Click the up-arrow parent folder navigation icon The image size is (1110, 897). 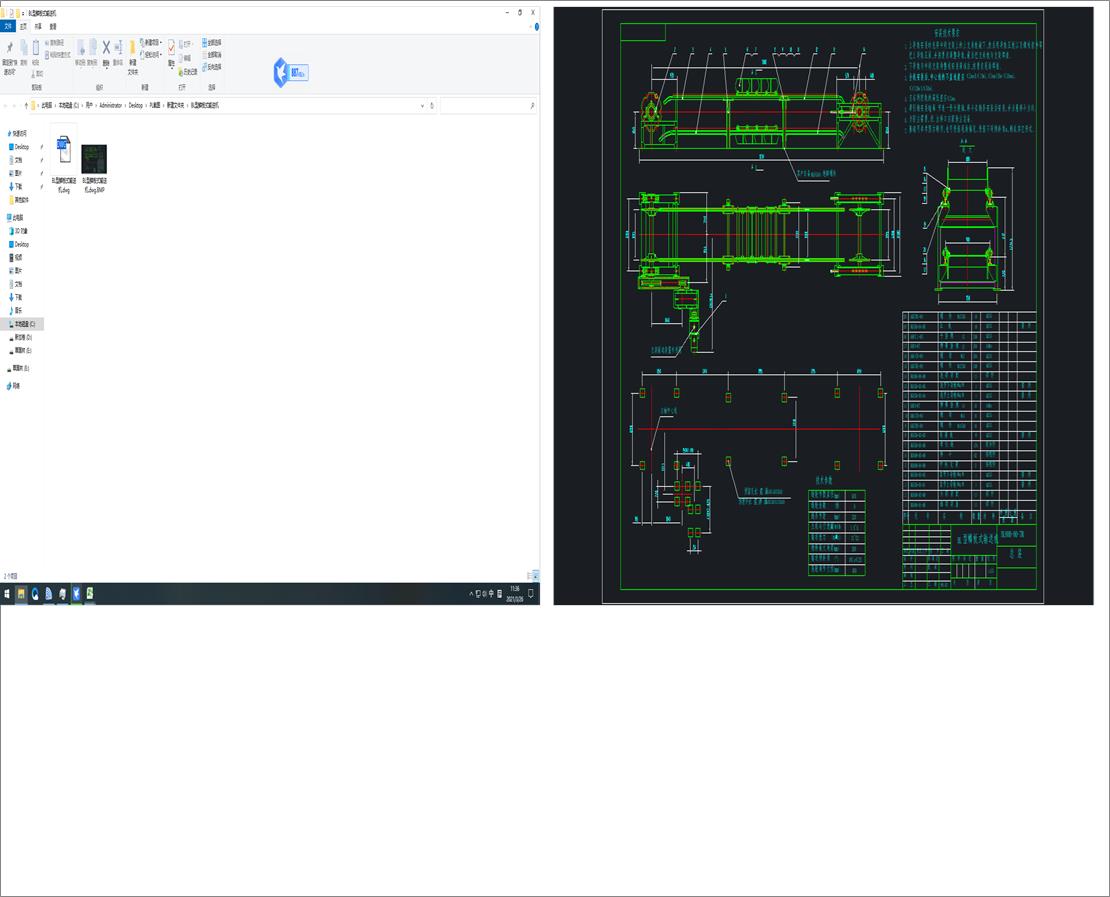point(26,105)
